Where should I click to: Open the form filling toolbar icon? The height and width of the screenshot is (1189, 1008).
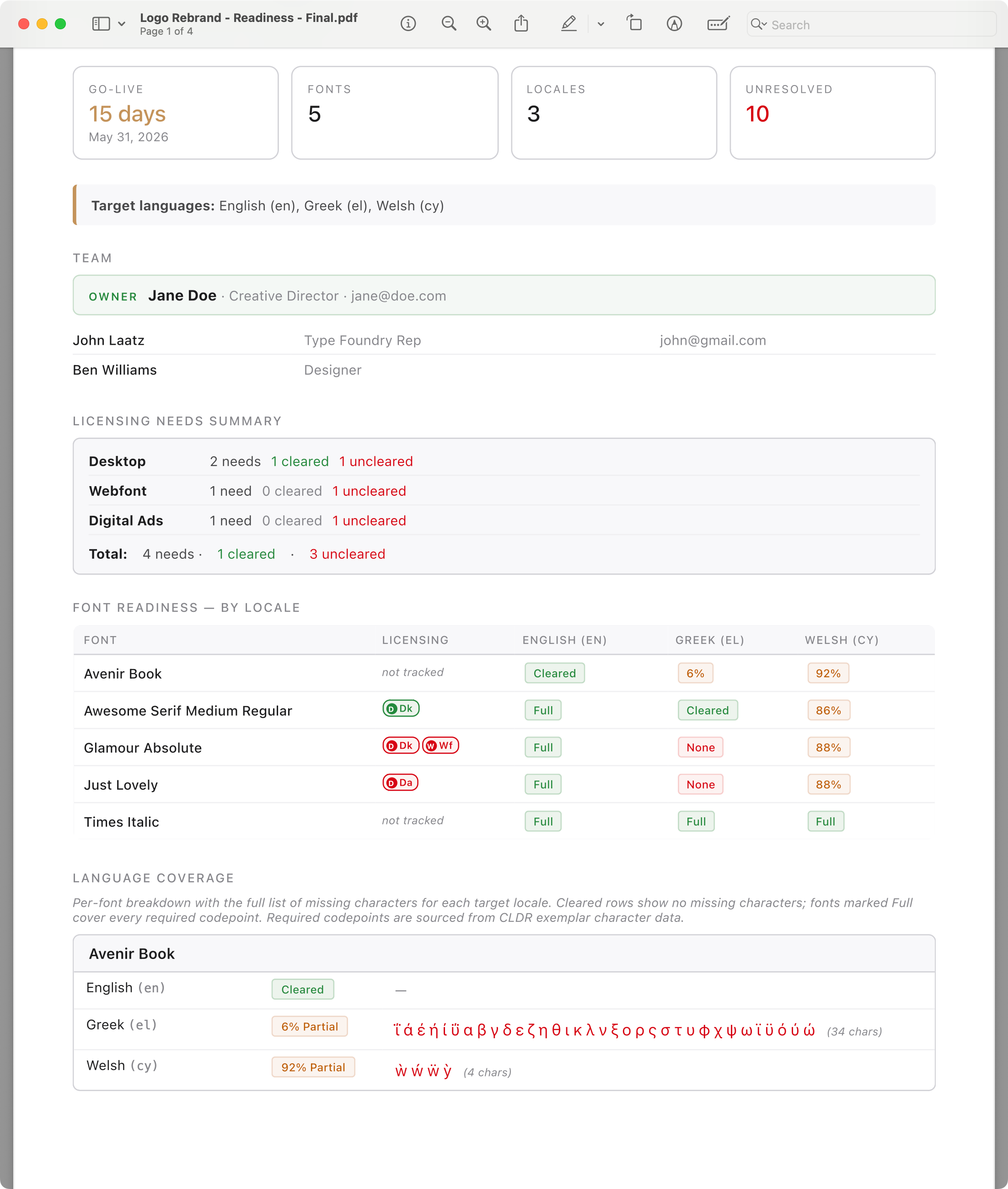tap(718, 23)
